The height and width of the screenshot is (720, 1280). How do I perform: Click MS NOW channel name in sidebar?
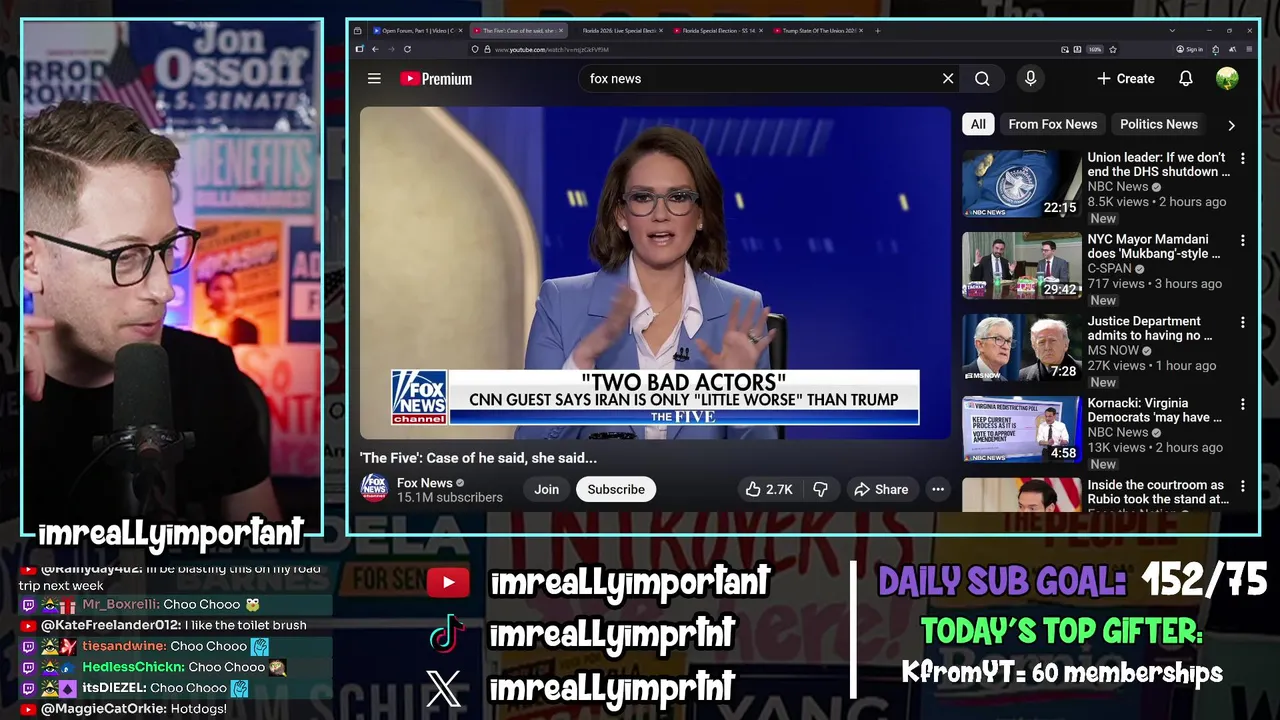click(1114, 351)
